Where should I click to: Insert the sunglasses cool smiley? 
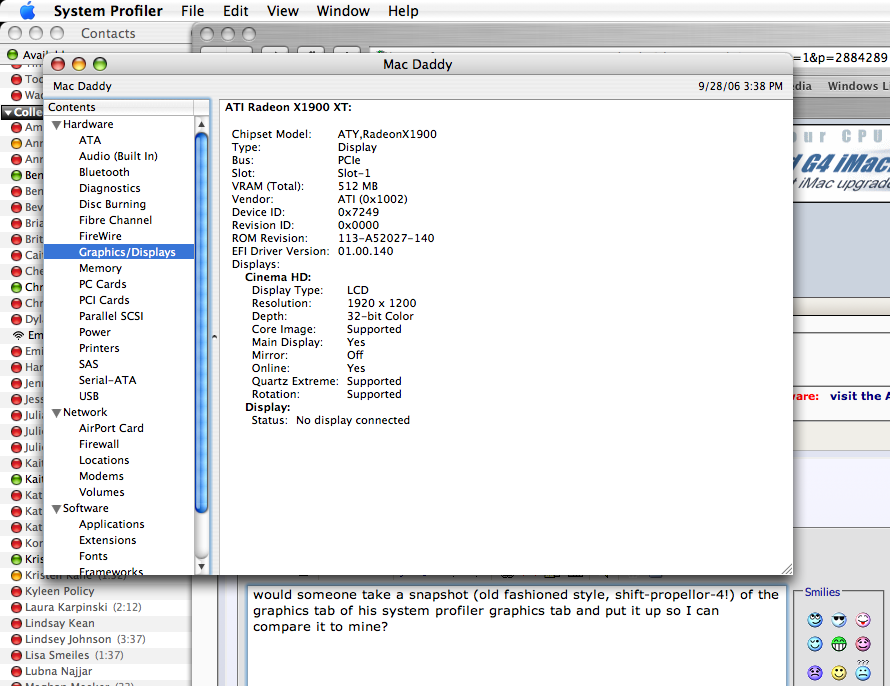click(839, 620)
